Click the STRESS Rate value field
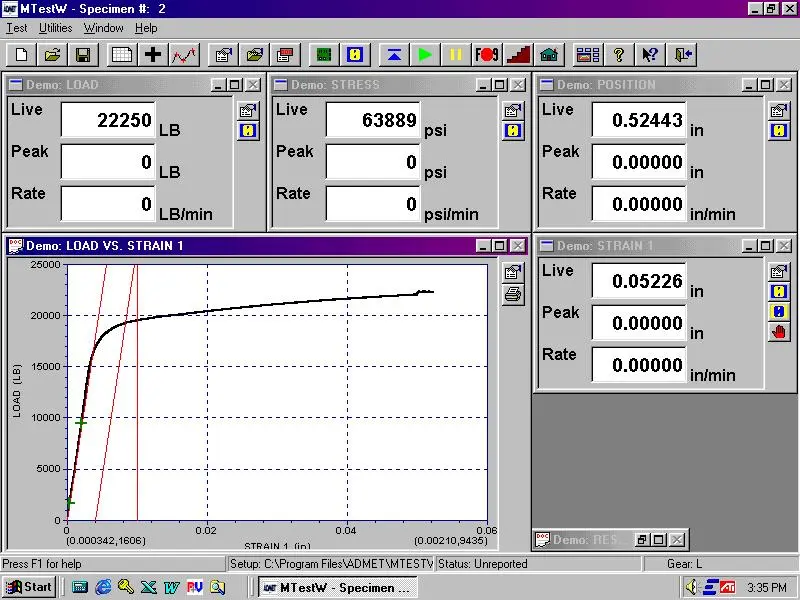Viewport: 800px width, 600px height. tap(373, 204)
